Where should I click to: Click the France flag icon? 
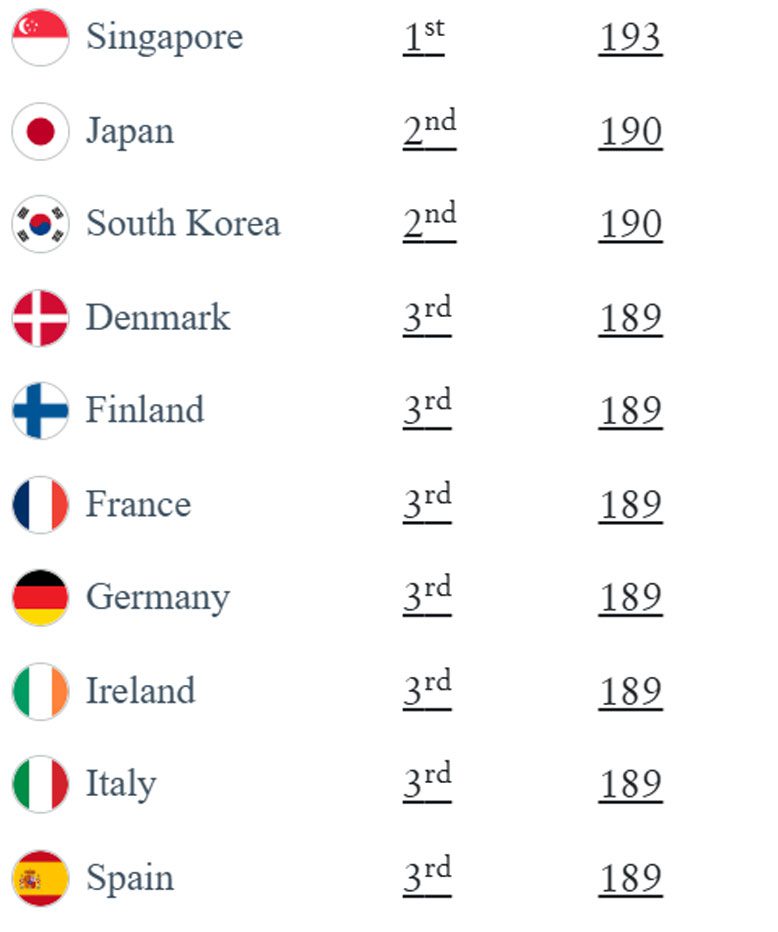[40, 505]
